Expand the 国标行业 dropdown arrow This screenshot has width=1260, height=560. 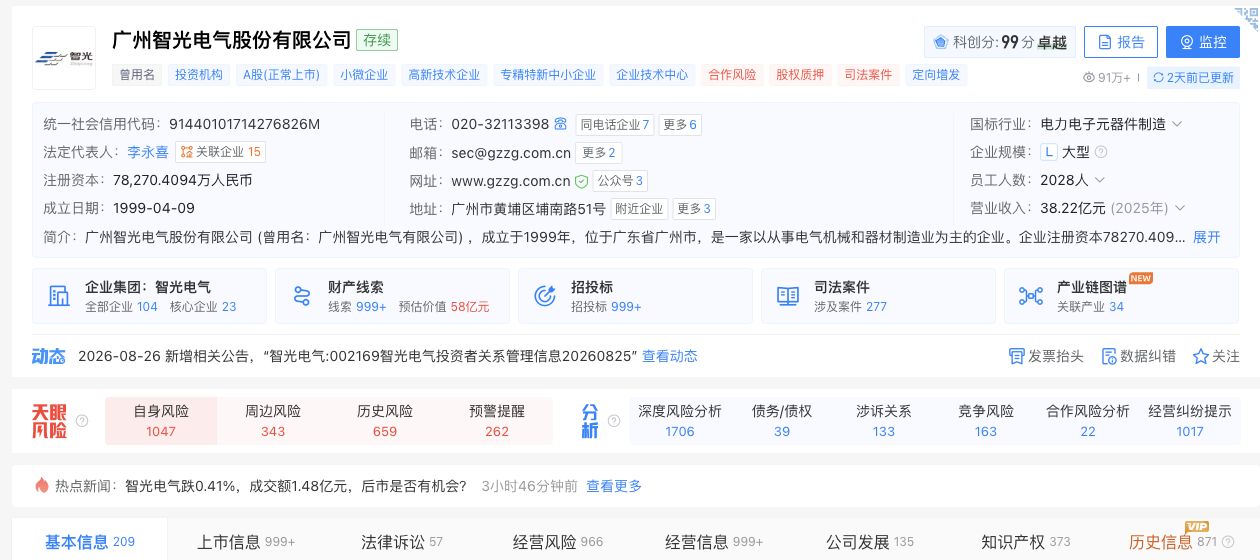[1176, 124]
